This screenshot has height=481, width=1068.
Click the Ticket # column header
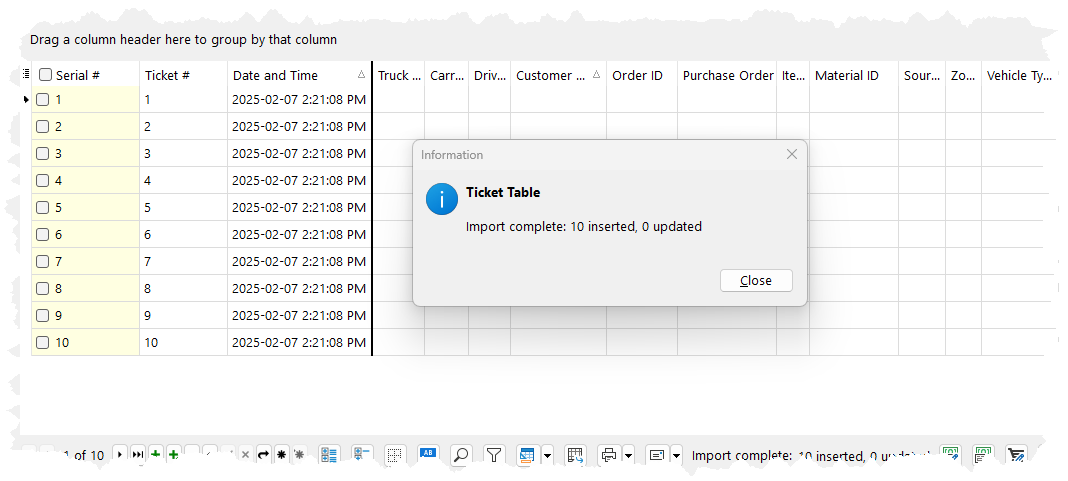pyautogui.click(x=168, y=75)
